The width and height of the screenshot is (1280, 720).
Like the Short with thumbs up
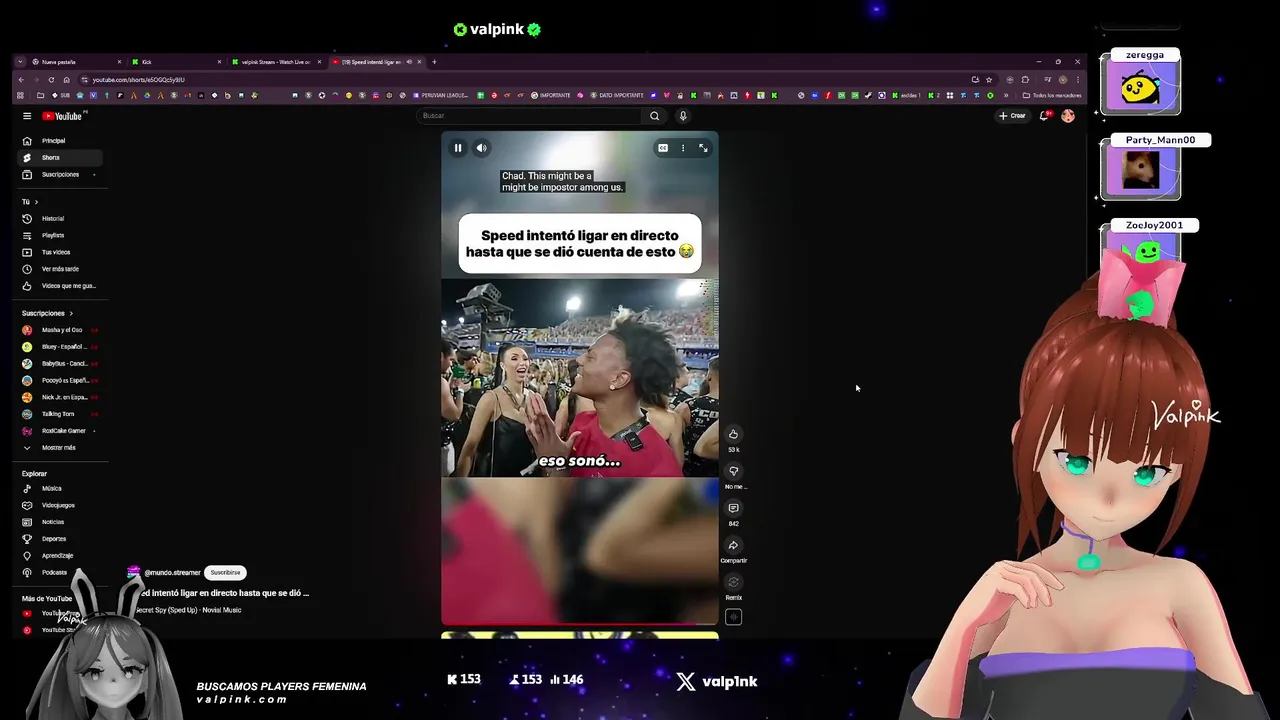[733, 434]
